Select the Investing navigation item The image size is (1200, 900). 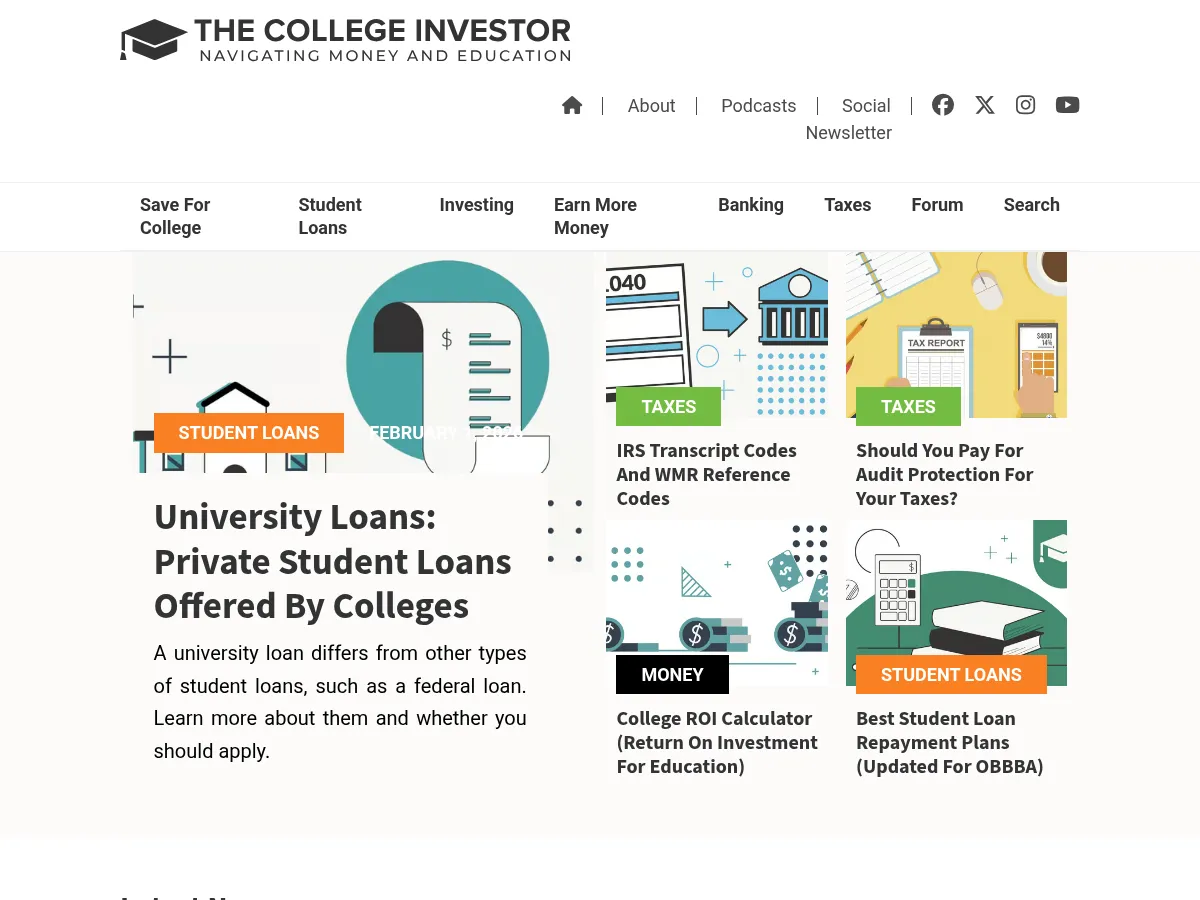coord(476,204)
